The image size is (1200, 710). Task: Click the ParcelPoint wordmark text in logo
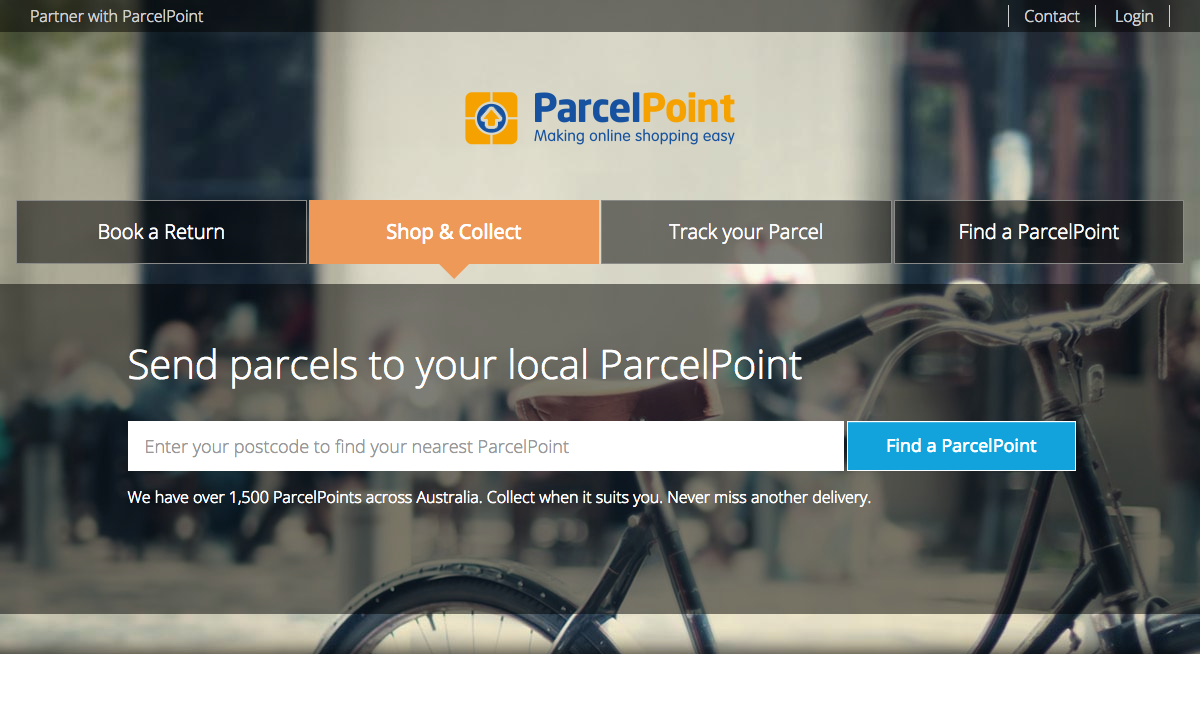click(x=634, y=108)
